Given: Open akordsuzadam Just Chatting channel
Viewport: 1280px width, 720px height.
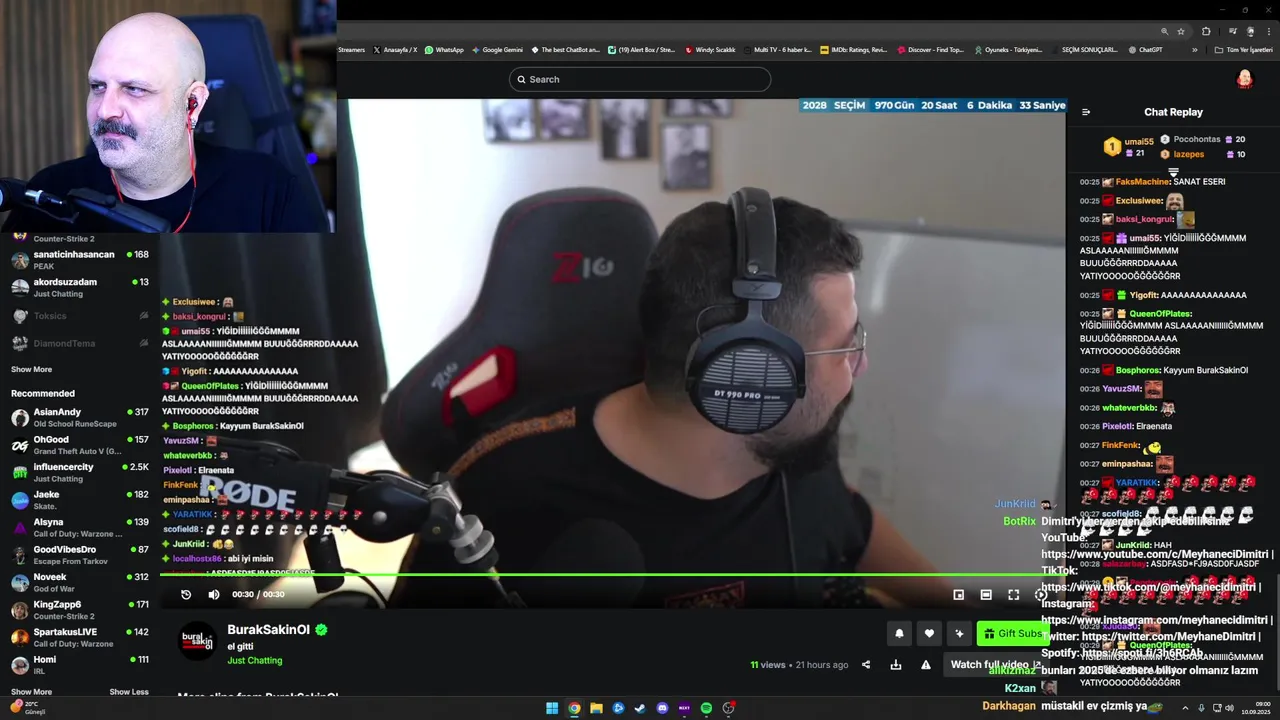Looking at the screenshot, I should tap(80, 288).
